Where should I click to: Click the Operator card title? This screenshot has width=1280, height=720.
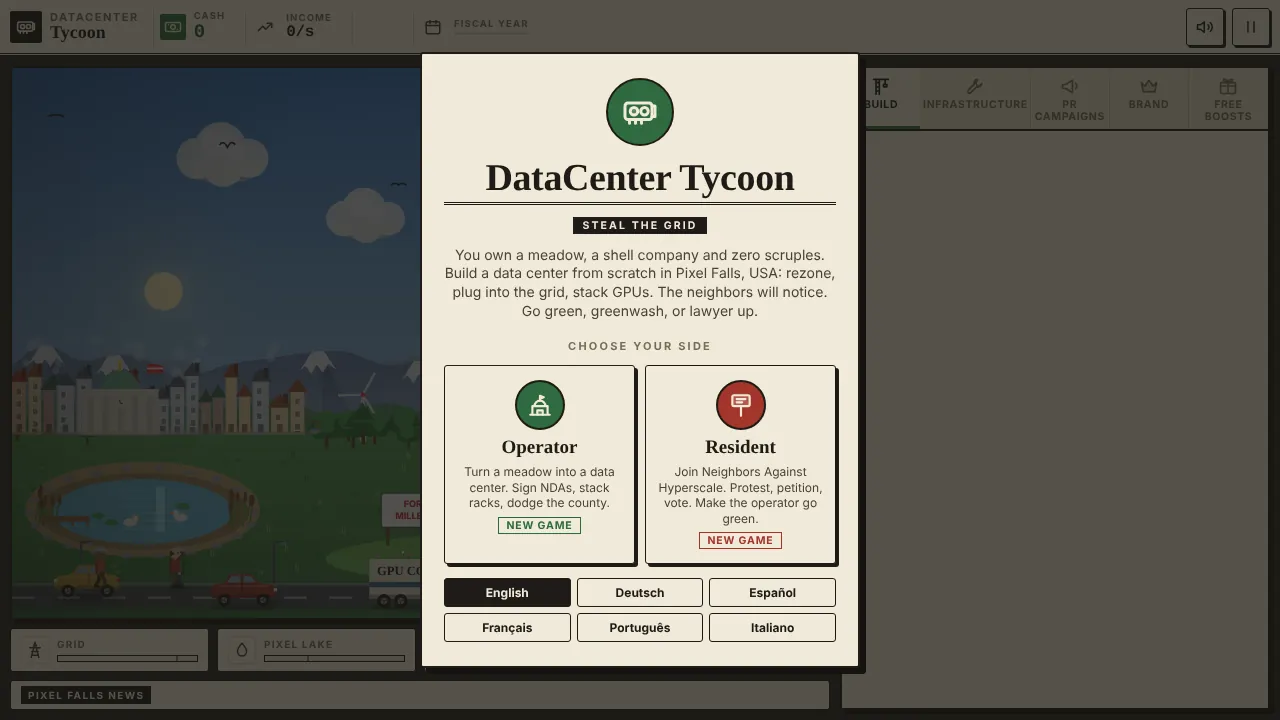(x=539, y=447)
